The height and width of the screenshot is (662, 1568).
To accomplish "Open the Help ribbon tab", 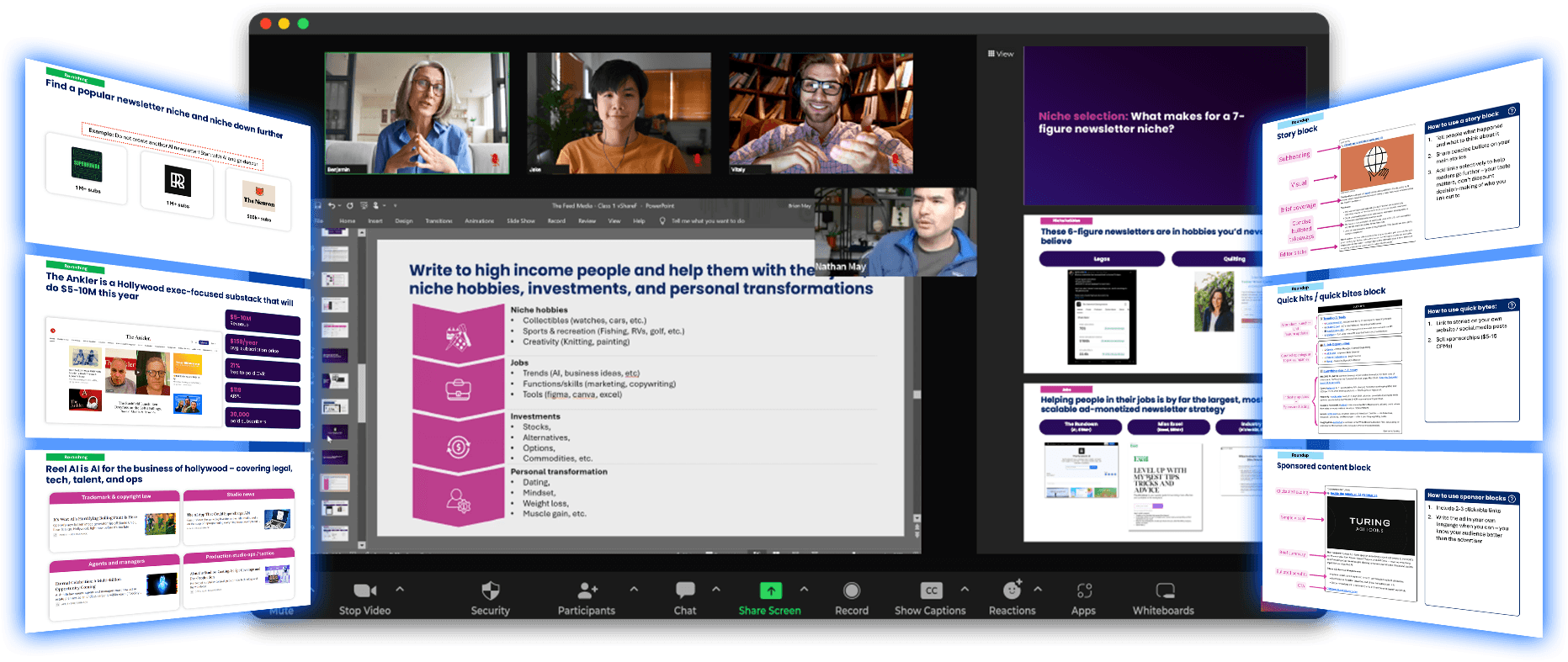I will pyautogui.click(x=639, y=221).
